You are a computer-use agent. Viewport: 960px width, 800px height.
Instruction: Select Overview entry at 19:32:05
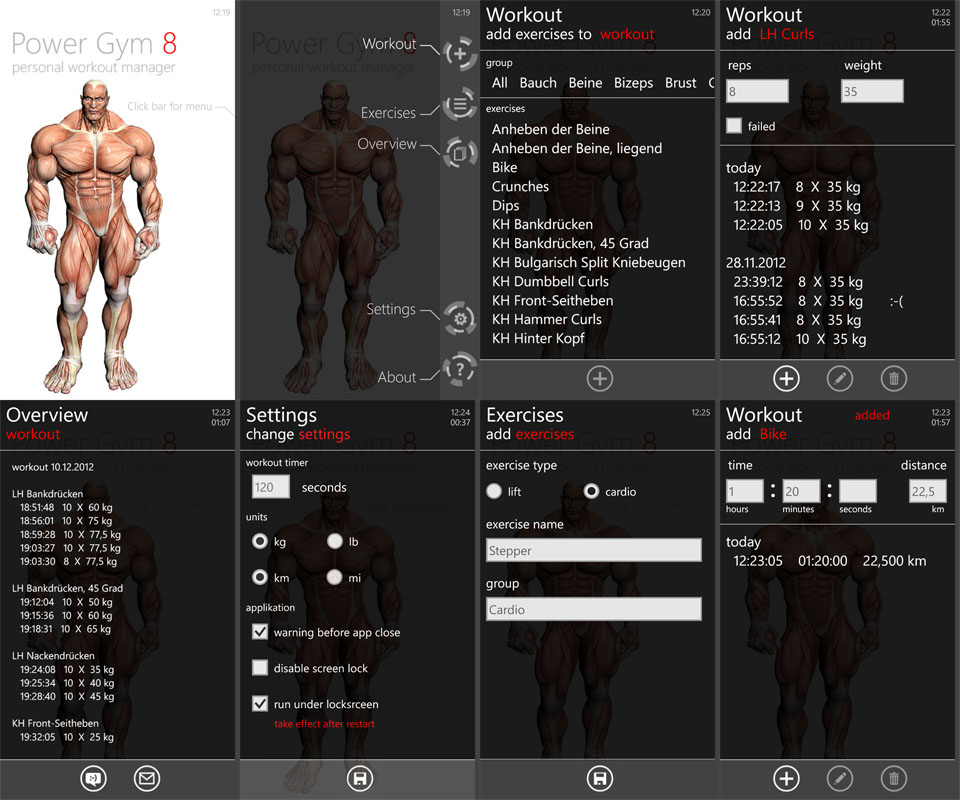pyautogui.click(x=67, y=737)
